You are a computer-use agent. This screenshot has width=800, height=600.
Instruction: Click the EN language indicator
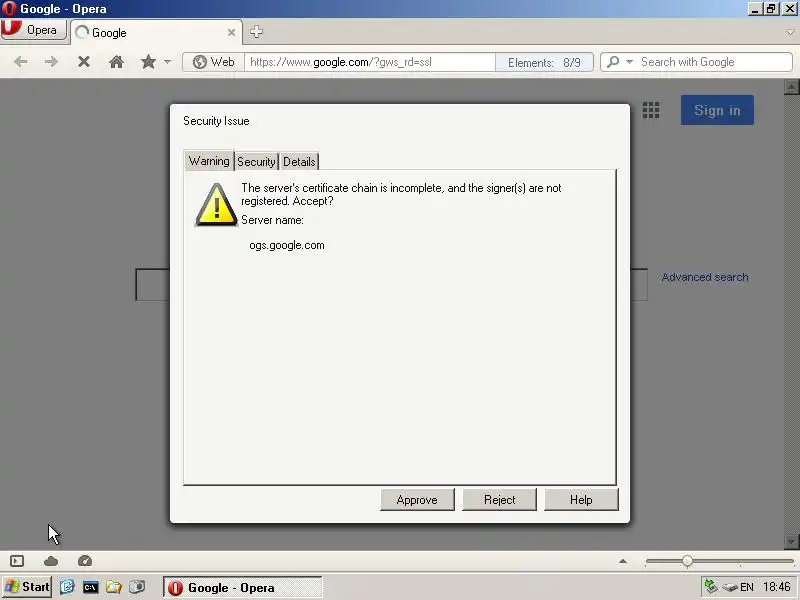[x=747, y=587]
